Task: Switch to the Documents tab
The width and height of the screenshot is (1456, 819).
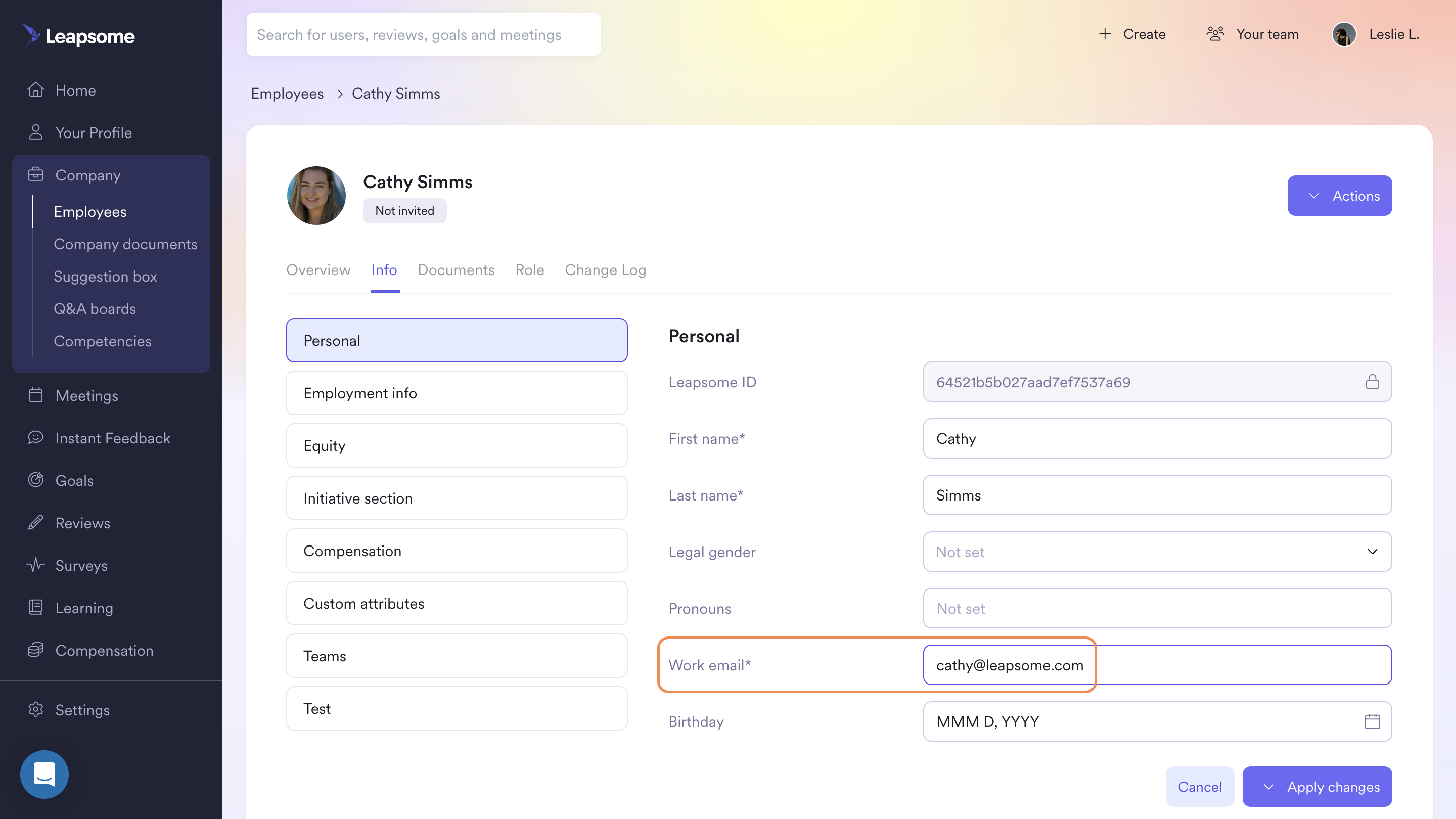Action: click(x=456, y=270)
